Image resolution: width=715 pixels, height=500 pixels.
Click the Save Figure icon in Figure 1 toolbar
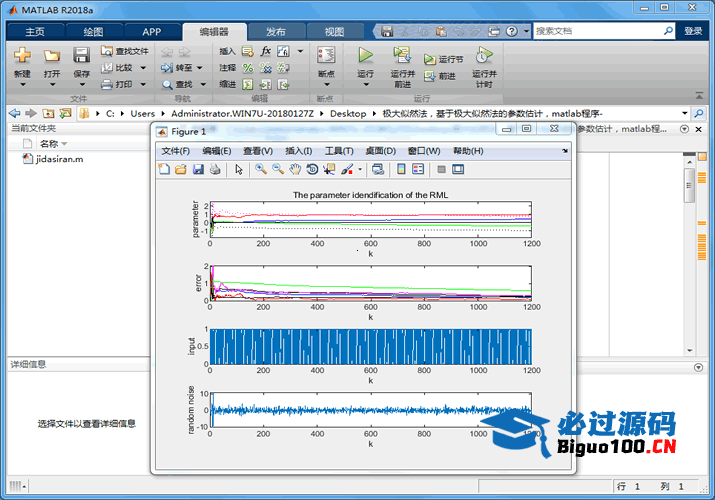tap(198, 170)
